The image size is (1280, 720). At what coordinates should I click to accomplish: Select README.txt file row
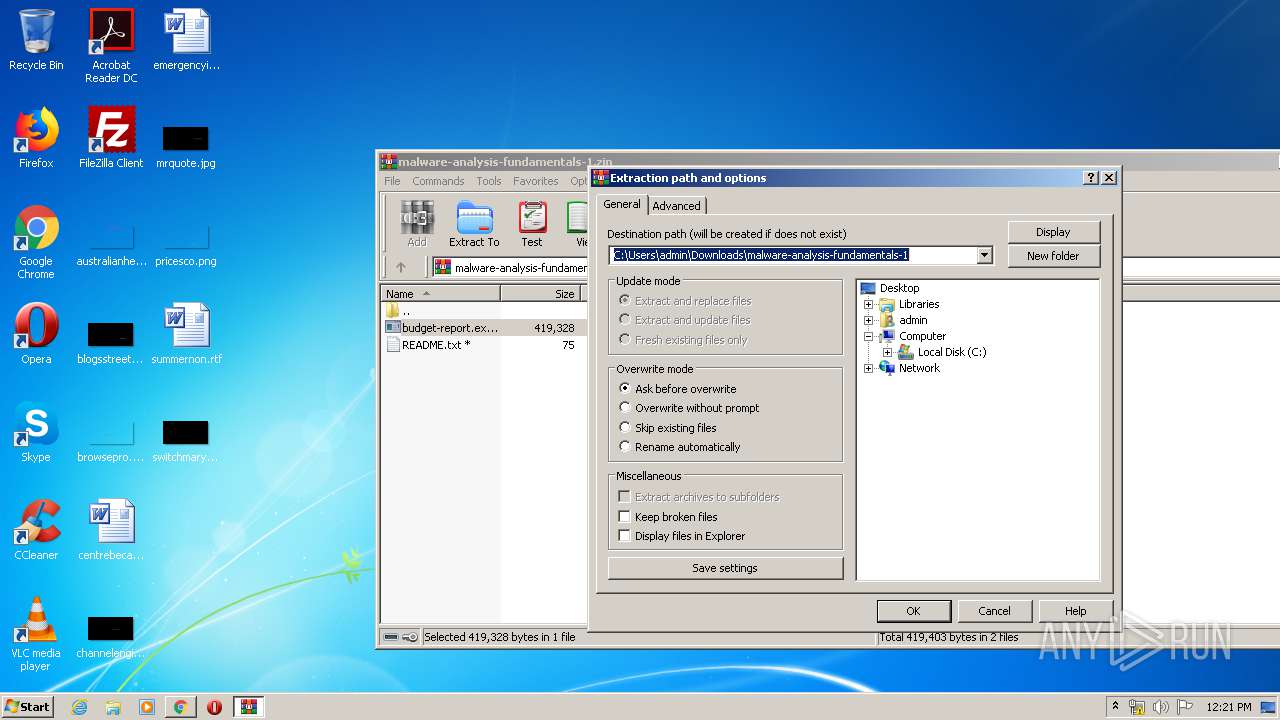[482, 345]
